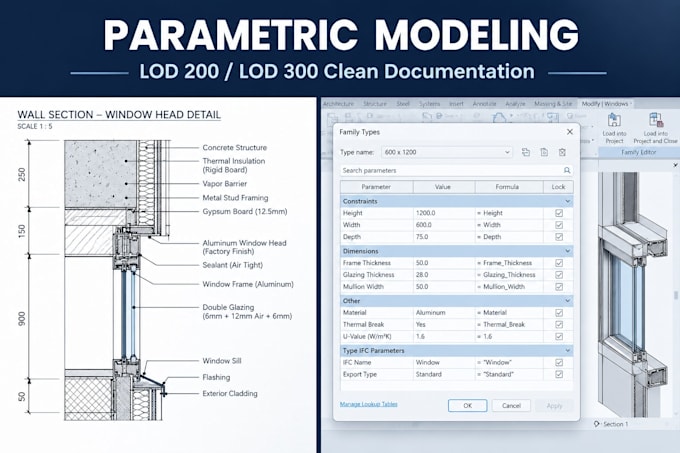Open the Steel ribbon tab
Image resolution: width=680 pixels, height=453 pixels.
[403, 104]
